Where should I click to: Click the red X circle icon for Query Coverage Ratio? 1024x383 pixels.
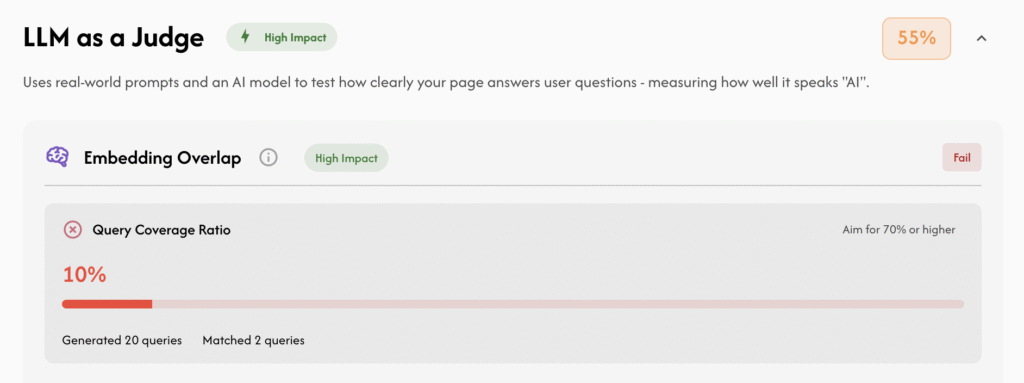click(72, 230)
